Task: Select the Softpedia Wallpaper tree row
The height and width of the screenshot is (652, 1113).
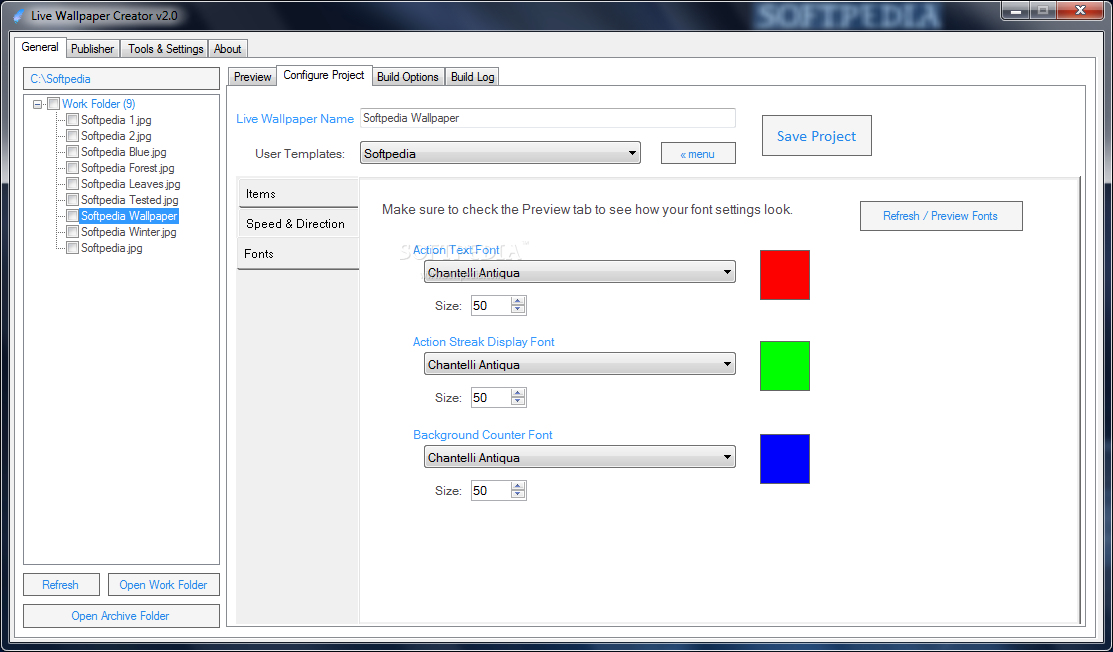Action: pyautogui.click(x=129, y=216)
